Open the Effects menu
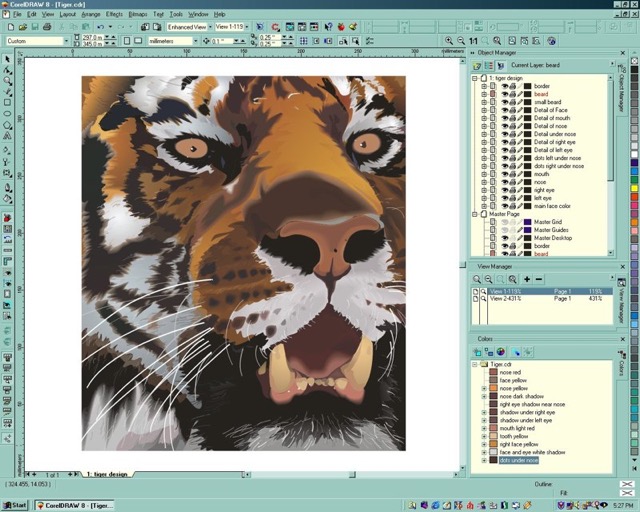The height and width of the screenshot is (512, 640). (114, 14)
